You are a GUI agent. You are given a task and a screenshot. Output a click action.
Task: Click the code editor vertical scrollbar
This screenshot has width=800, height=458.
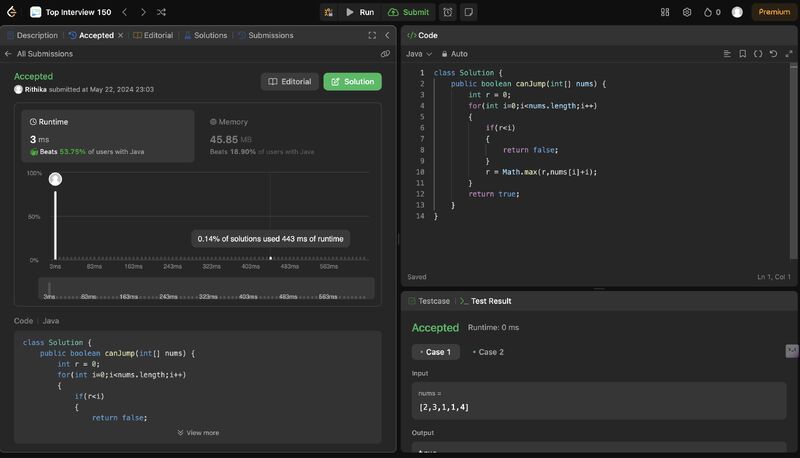(x=793, y=163)
